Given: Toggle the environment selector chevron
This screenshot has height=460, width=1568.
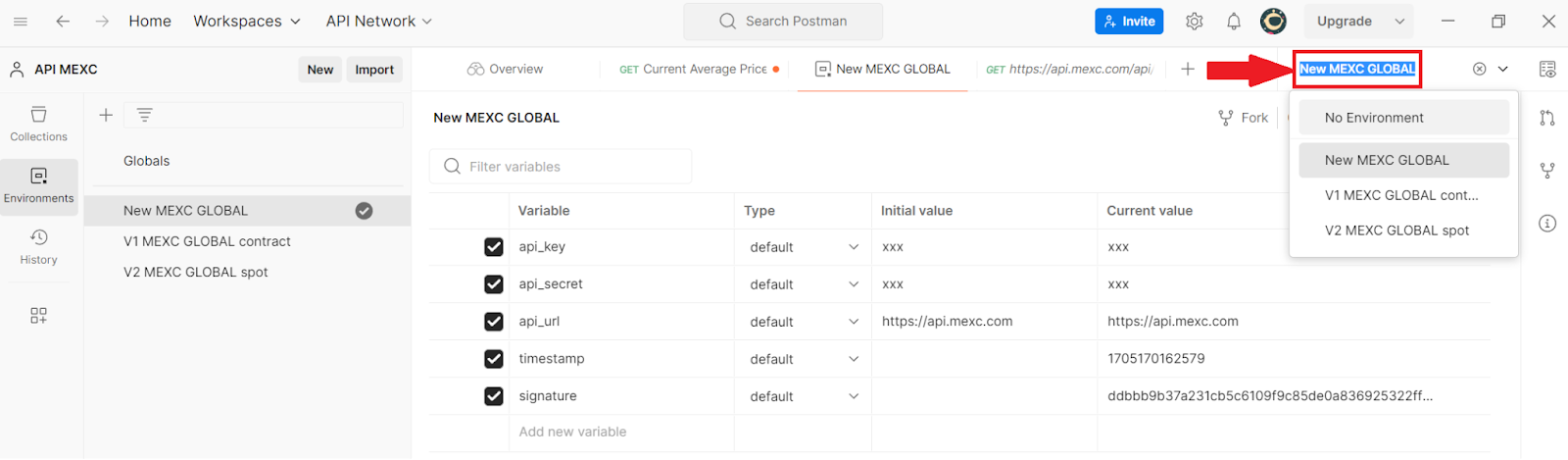Looking at the screenshot, I should point(1503,69).
